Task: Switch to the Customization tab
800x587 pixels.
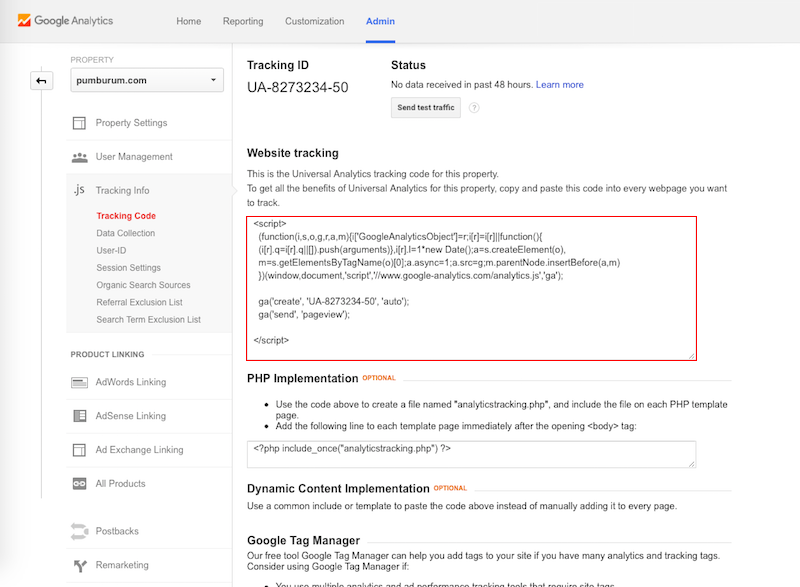Action: 314,21
